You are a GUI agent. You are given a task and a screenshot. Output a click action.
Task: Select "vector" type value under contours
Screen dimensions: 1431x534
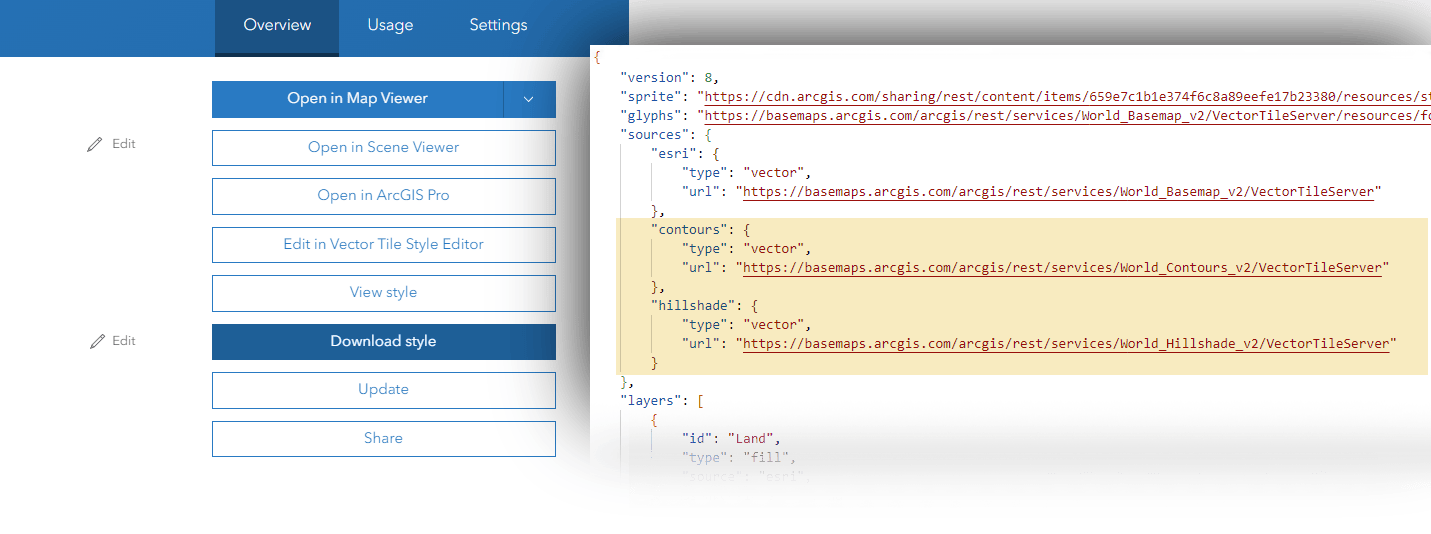click(774, 249)
